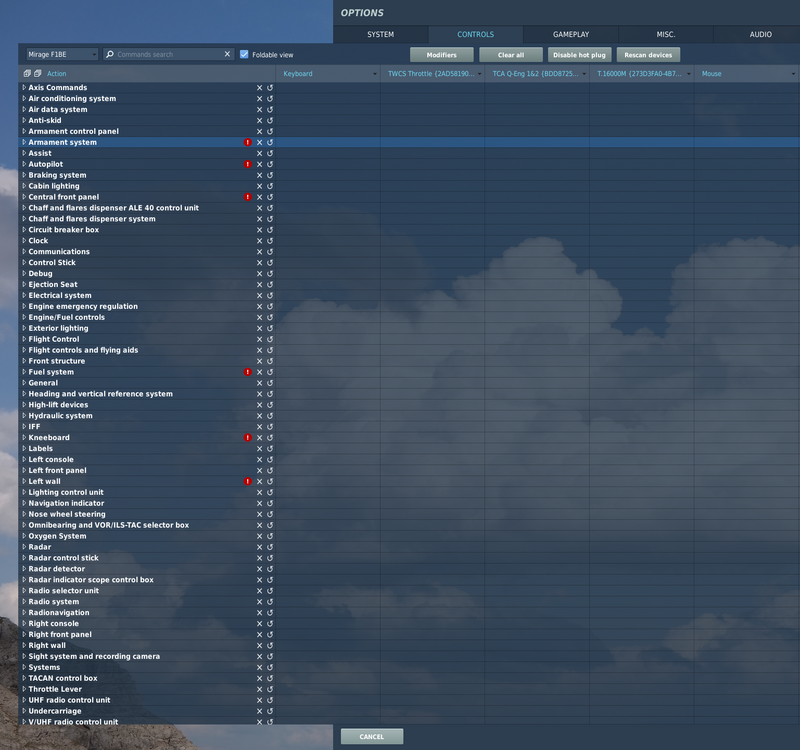Click the Rescan devices button
The height and width of the screenshot is (750, 800).
coord(648,55)
